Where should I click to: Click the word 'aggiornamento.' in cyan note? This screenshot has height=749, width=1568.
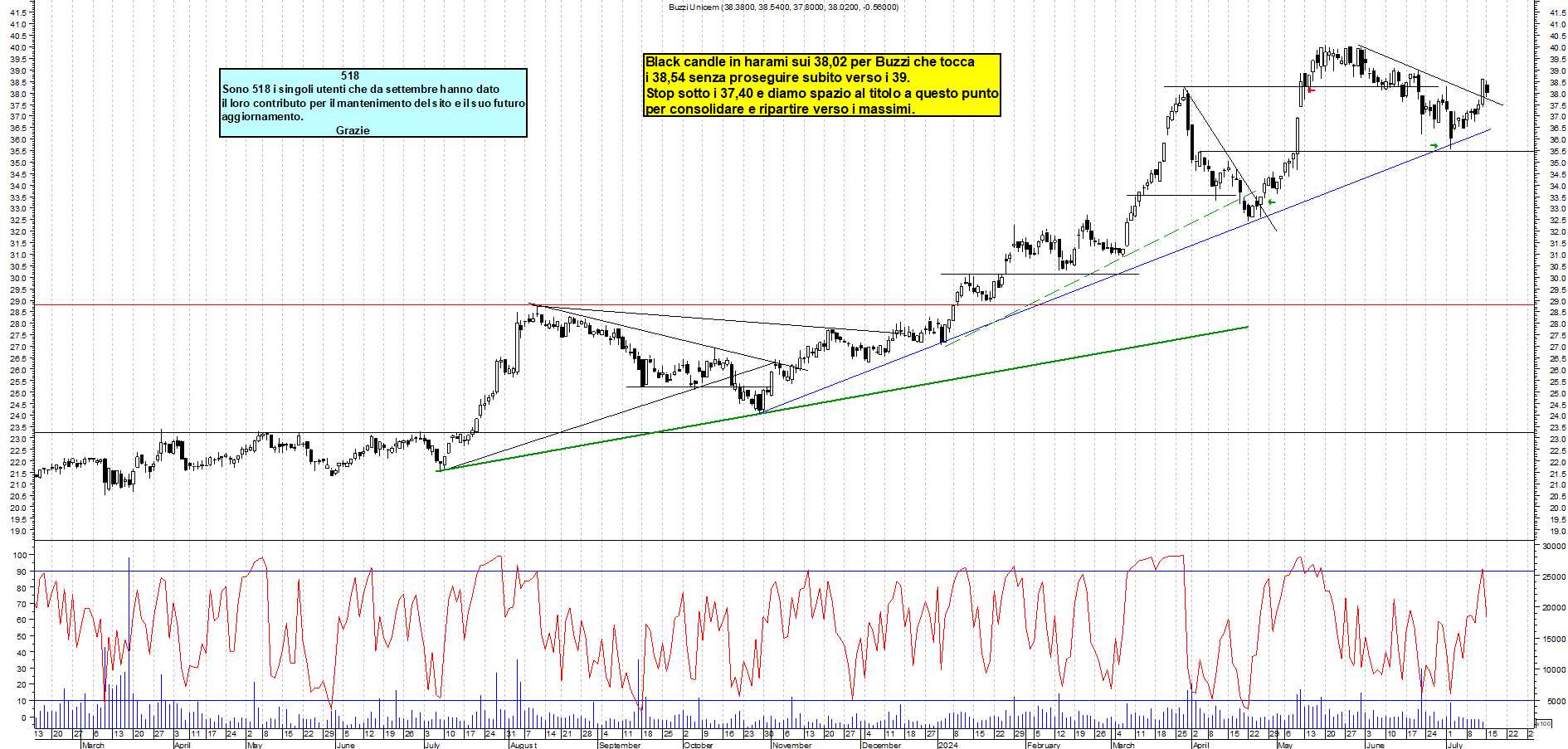pos(262,117)
